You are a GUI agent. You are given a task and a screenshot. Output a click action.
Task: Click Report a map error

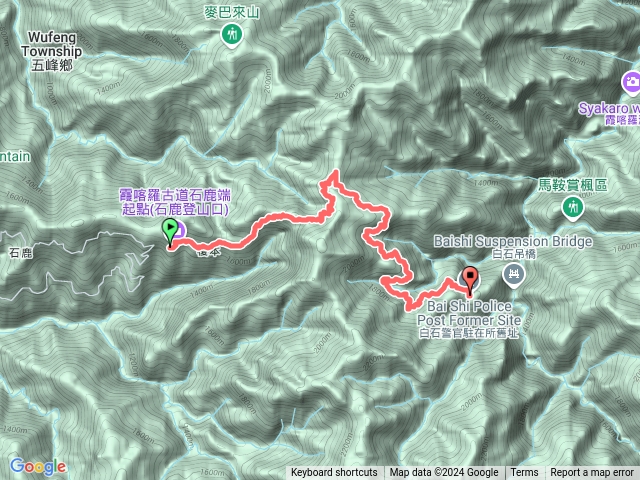click(591, 473)
